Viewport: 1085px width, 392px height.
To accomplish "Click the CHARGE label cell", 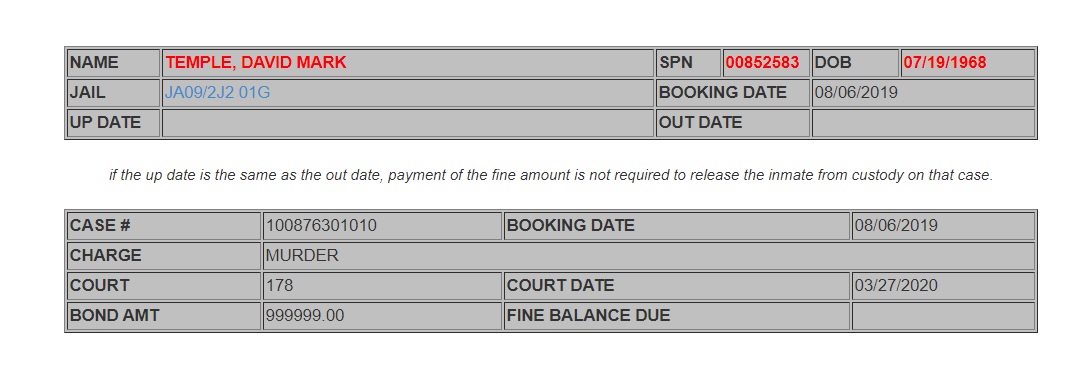I will coord(164,256).
